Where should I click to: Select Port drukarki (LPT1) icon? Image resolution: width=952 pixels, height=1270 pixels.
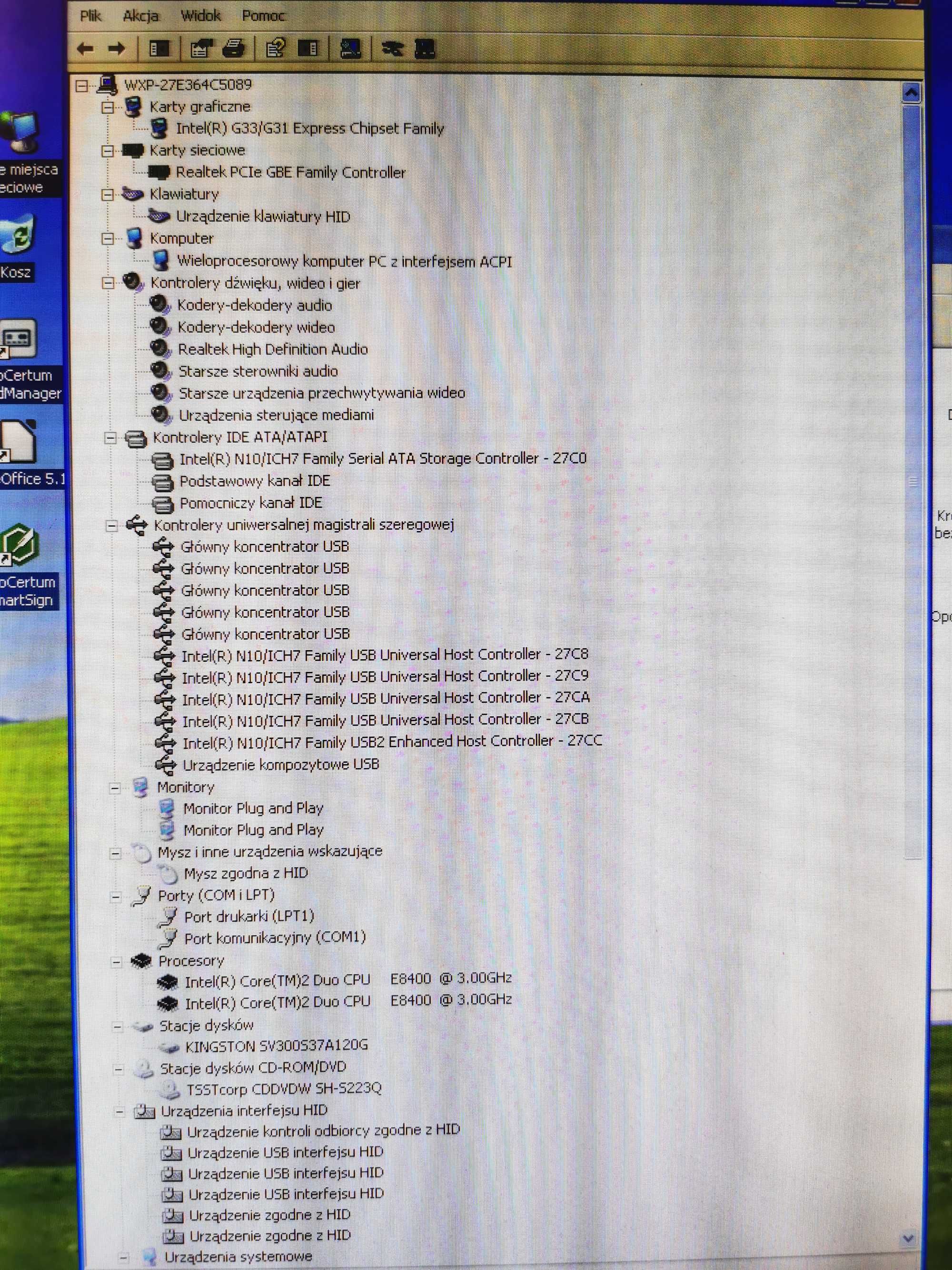pos(168,917)
